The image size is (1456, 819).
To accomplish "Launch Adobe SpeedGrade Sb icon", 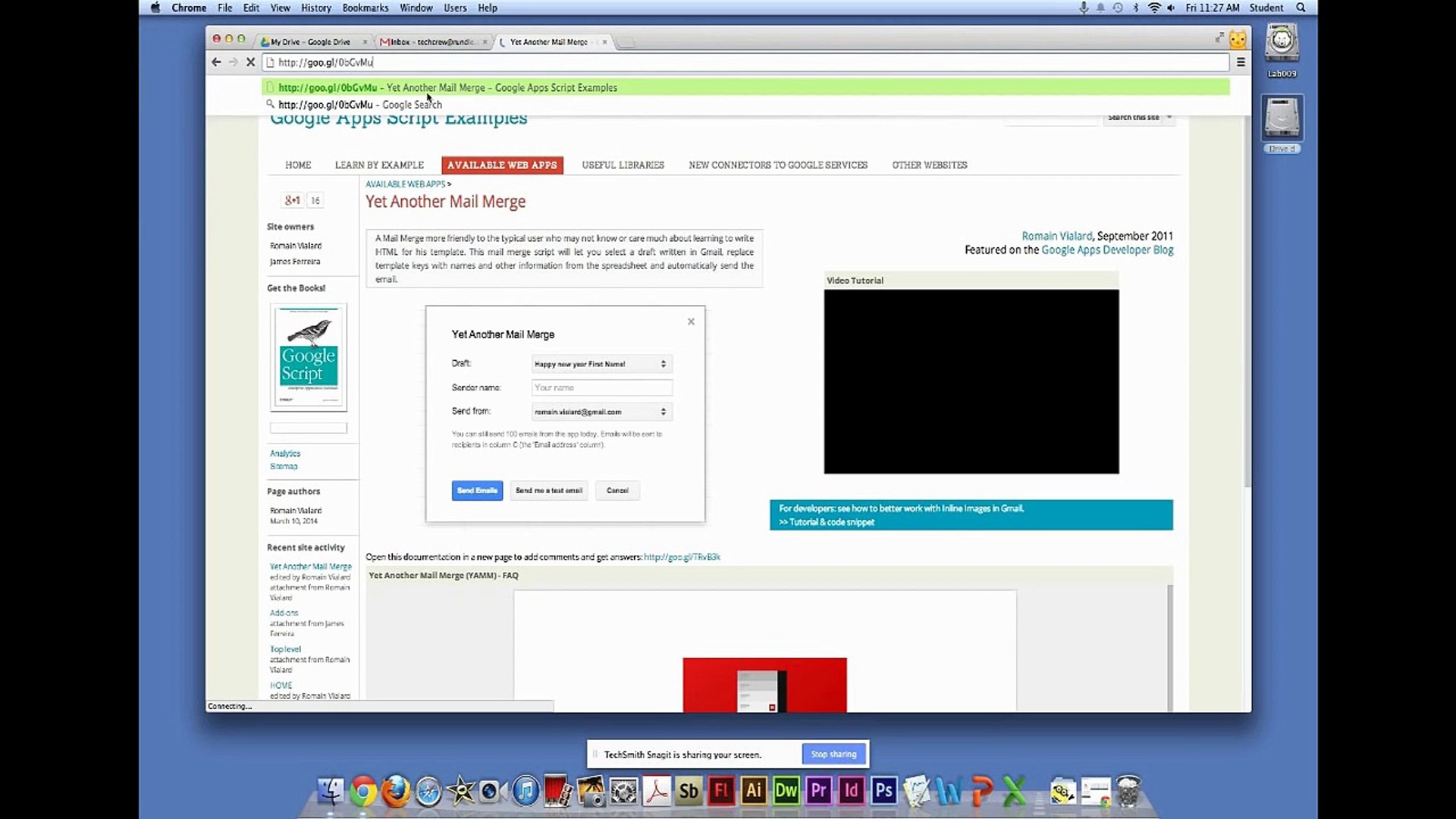I will click(689, 792).
